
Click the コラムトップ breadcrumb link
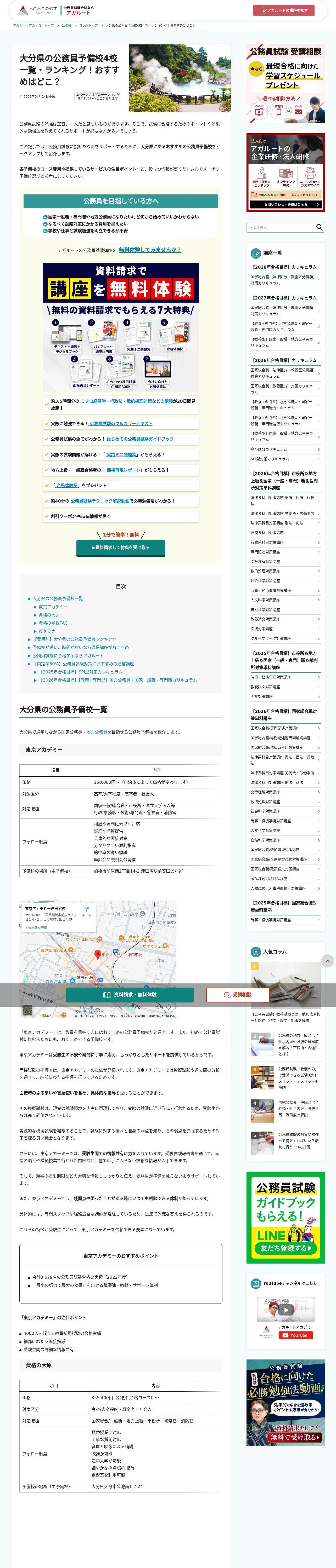pos(88,26)
